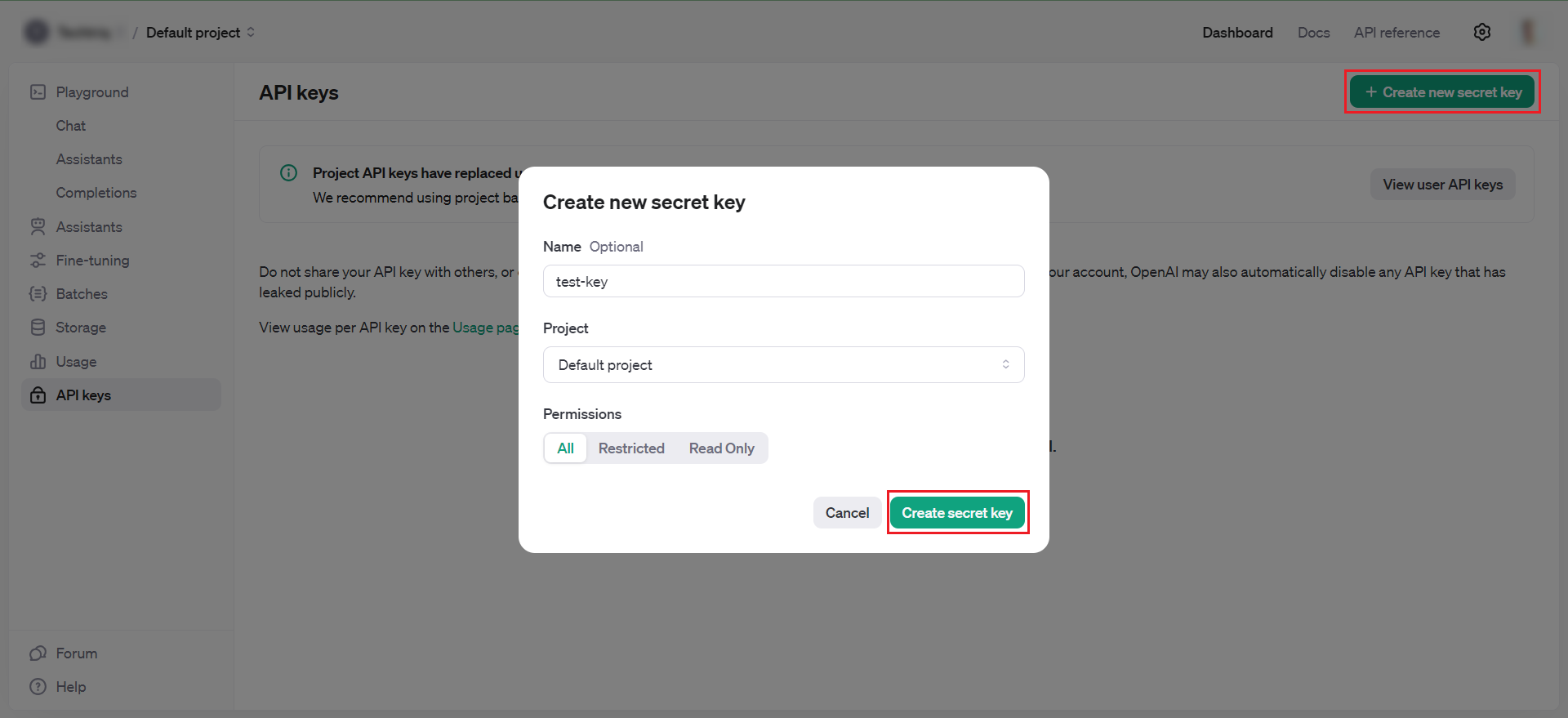
Task: Click the Fine-tuning sliders icon
Action: tap(38, 261)
